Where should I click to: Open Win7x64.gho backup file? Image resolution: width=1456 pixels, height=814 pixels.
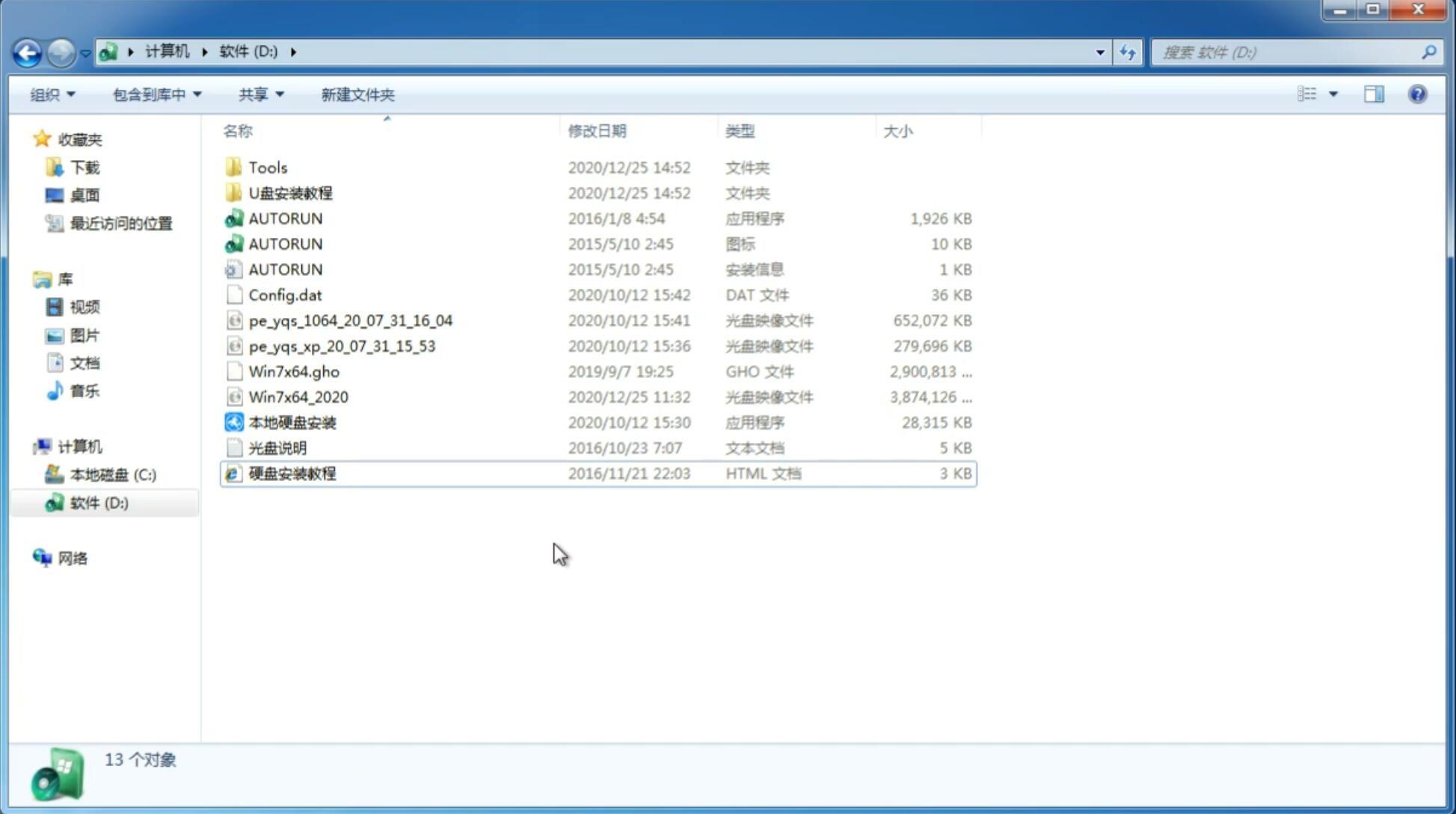[293, 371]
